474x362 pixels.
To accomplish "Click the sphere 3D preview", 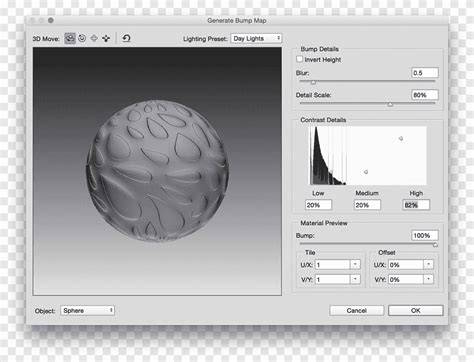I will point(157,171).
